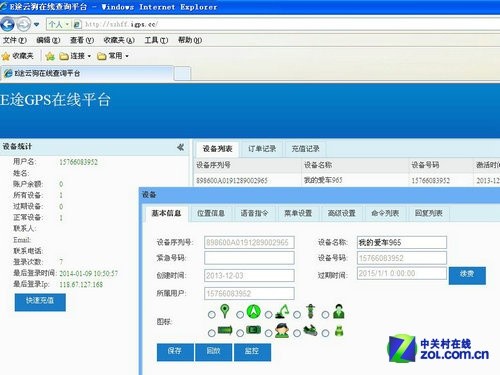Image resolution: width=500 pixels, height=375 pixels.
Task: Expand the 连接 favorites folder
Action: pos(75,56)
